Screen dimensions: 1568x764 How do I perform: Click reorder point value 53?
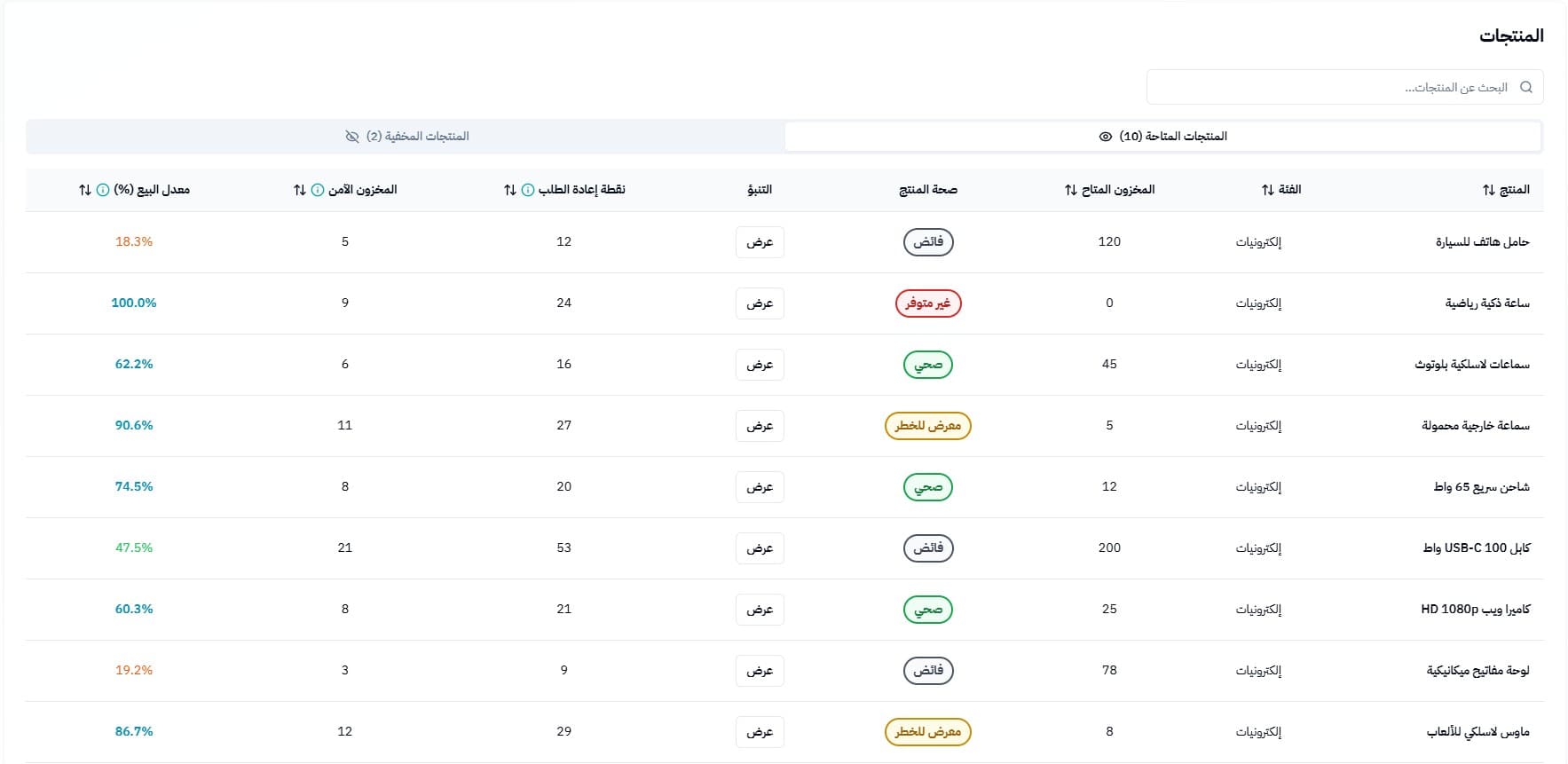pyautogui.click(x=563, y=548)
